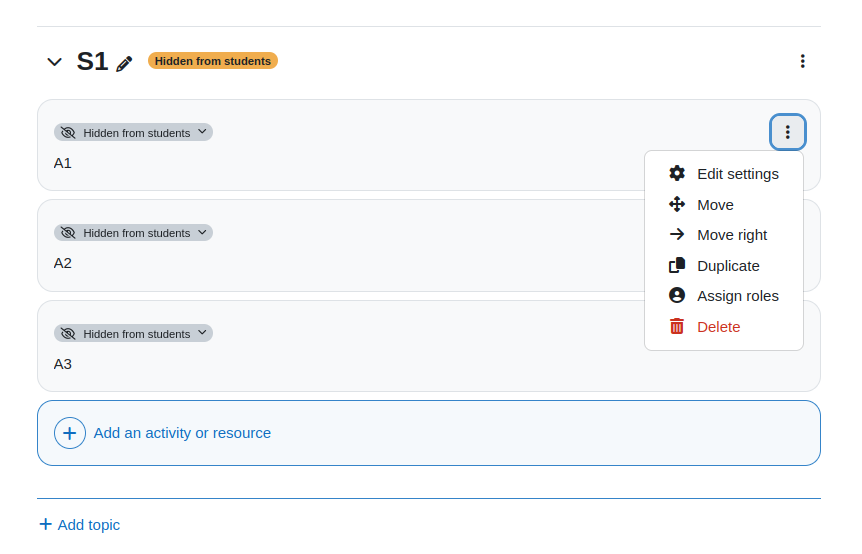Collapse the S1 section with the chevron
This screenshot has width=862, height=554.
[x=54, y=62]
